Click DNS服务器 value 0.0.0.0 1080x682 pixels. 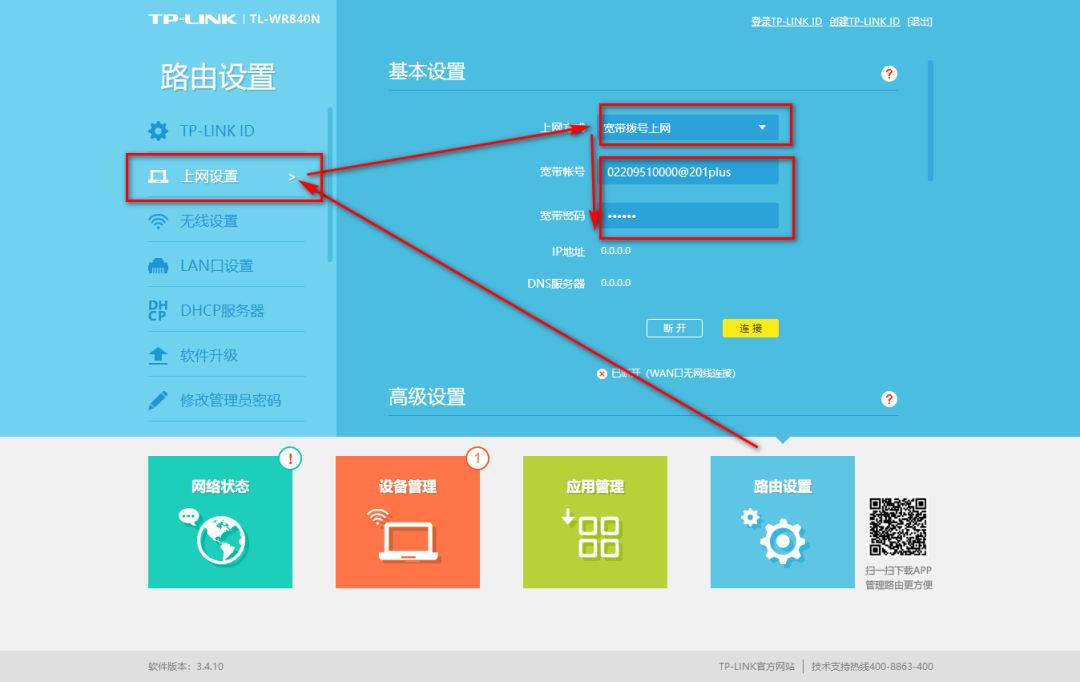pyautogui.click(x=616, y=282)
